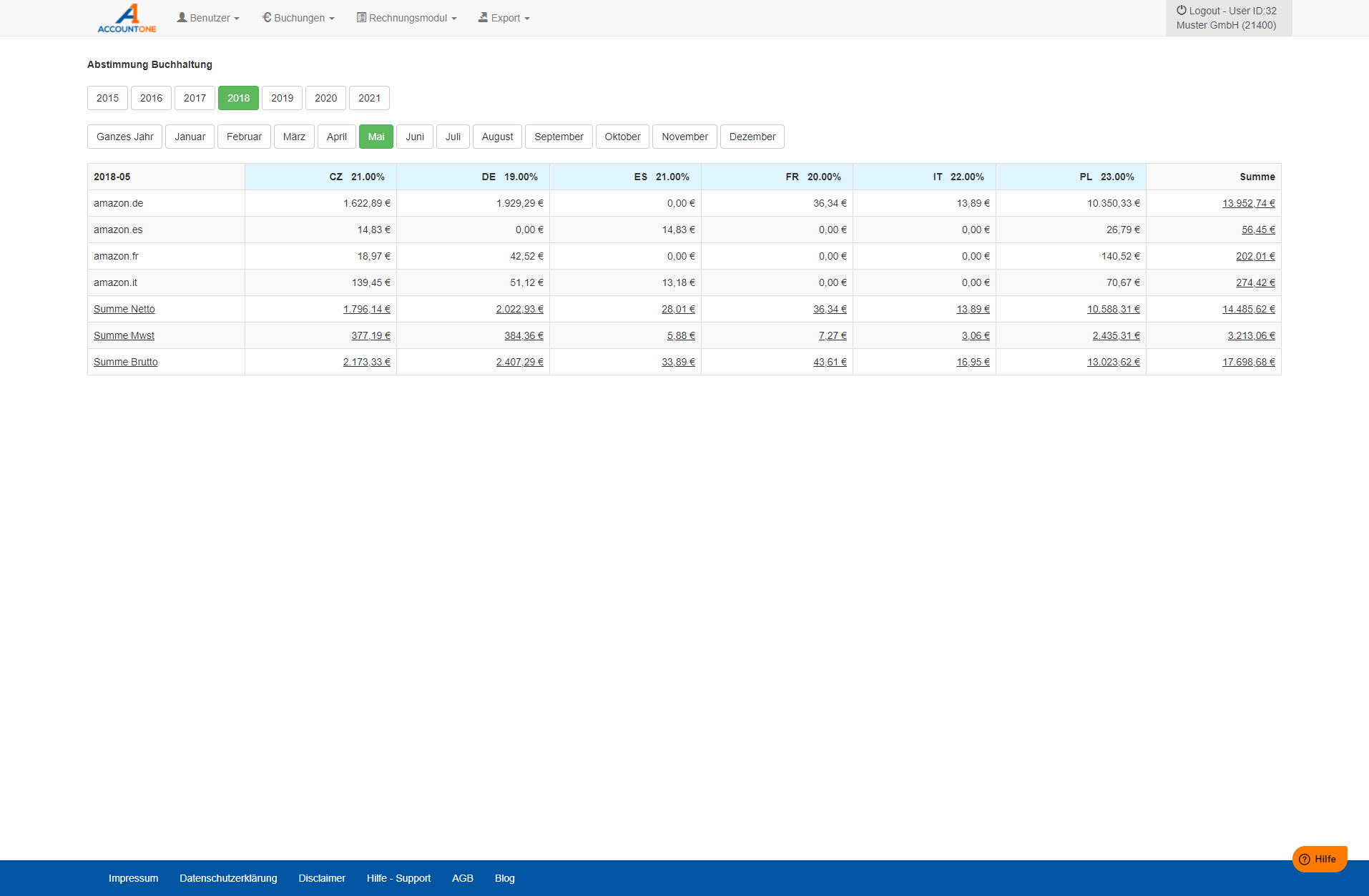The image size is (1369, 896).
Task: Open the Export menu
Action: (x=504, y=18)
